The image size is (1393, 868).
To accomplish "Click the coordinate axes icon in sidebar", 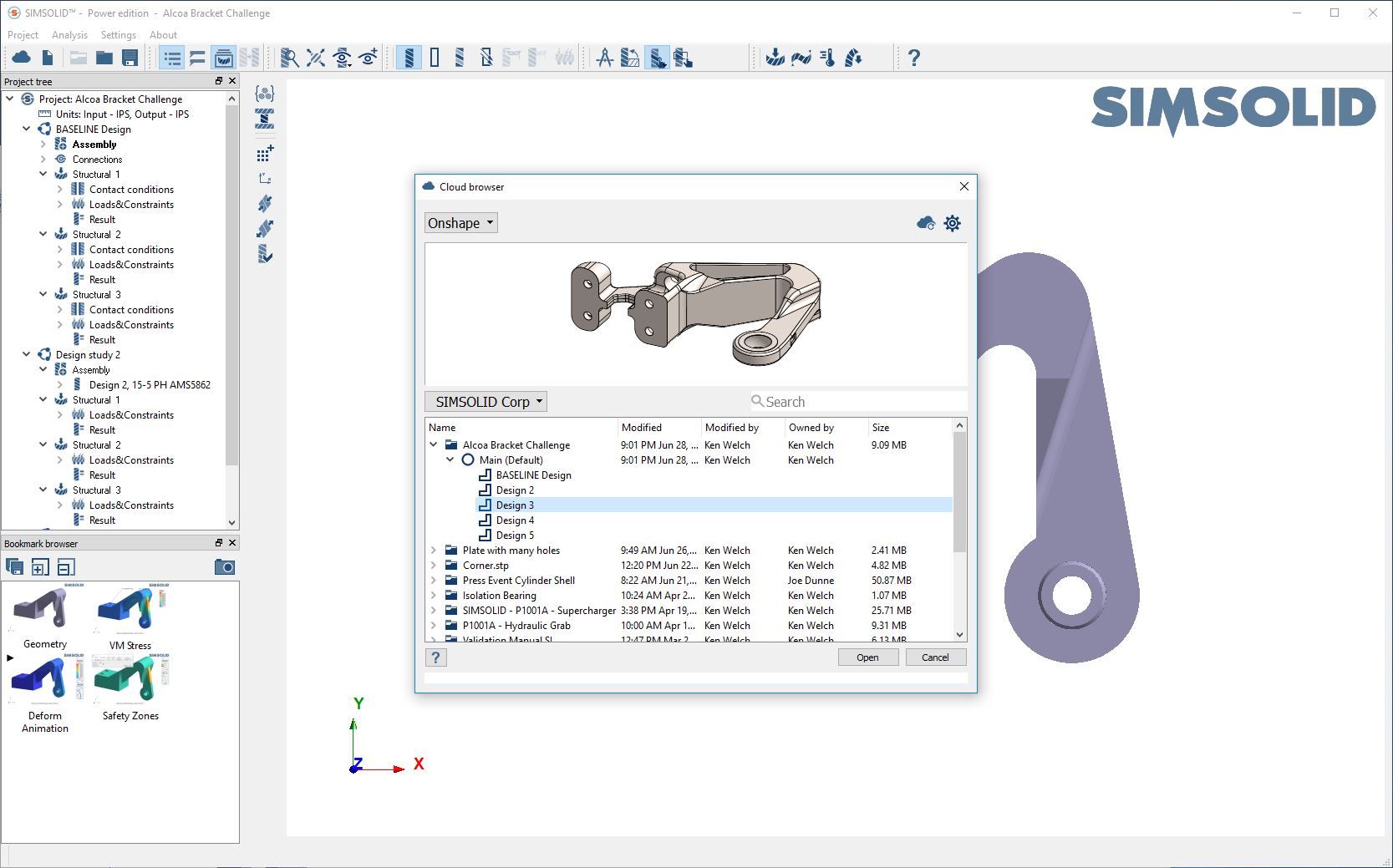I will click(265, 178).
